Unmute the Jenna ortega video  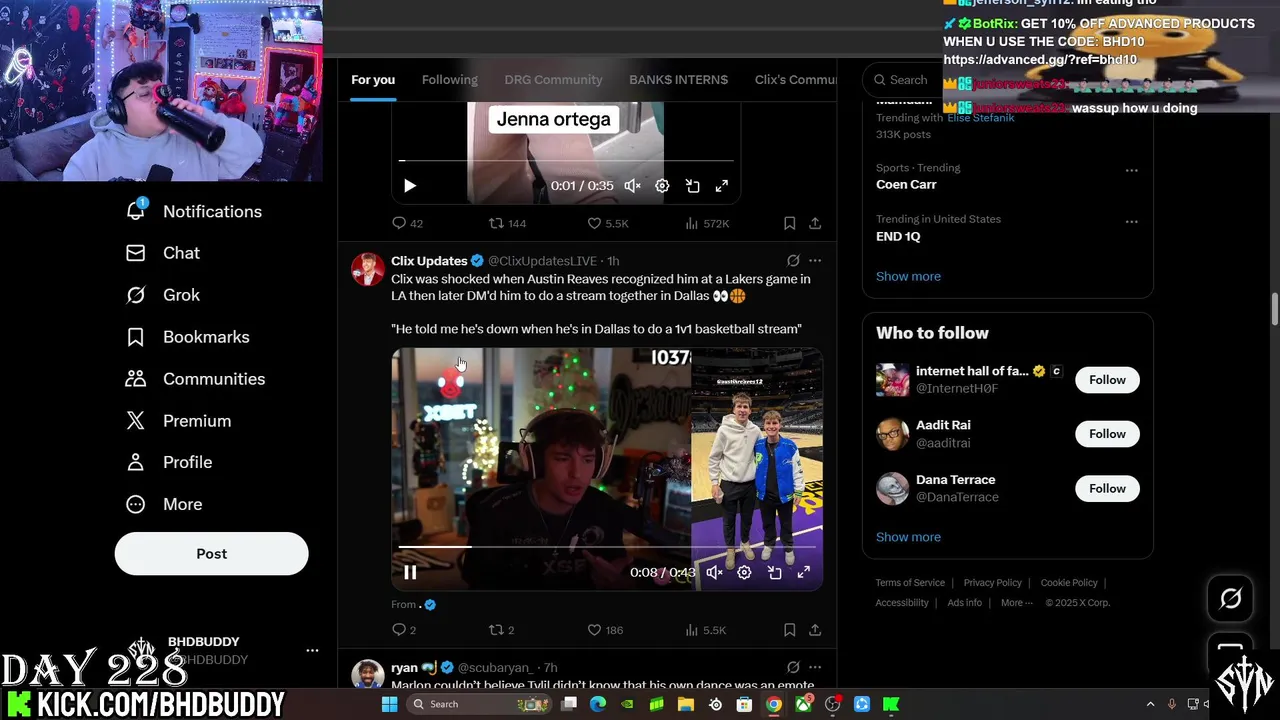pyautogui.click(x=632, y=186)
